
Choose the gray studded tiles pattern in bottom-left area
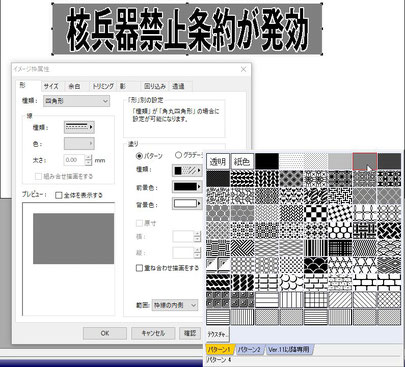218,299
